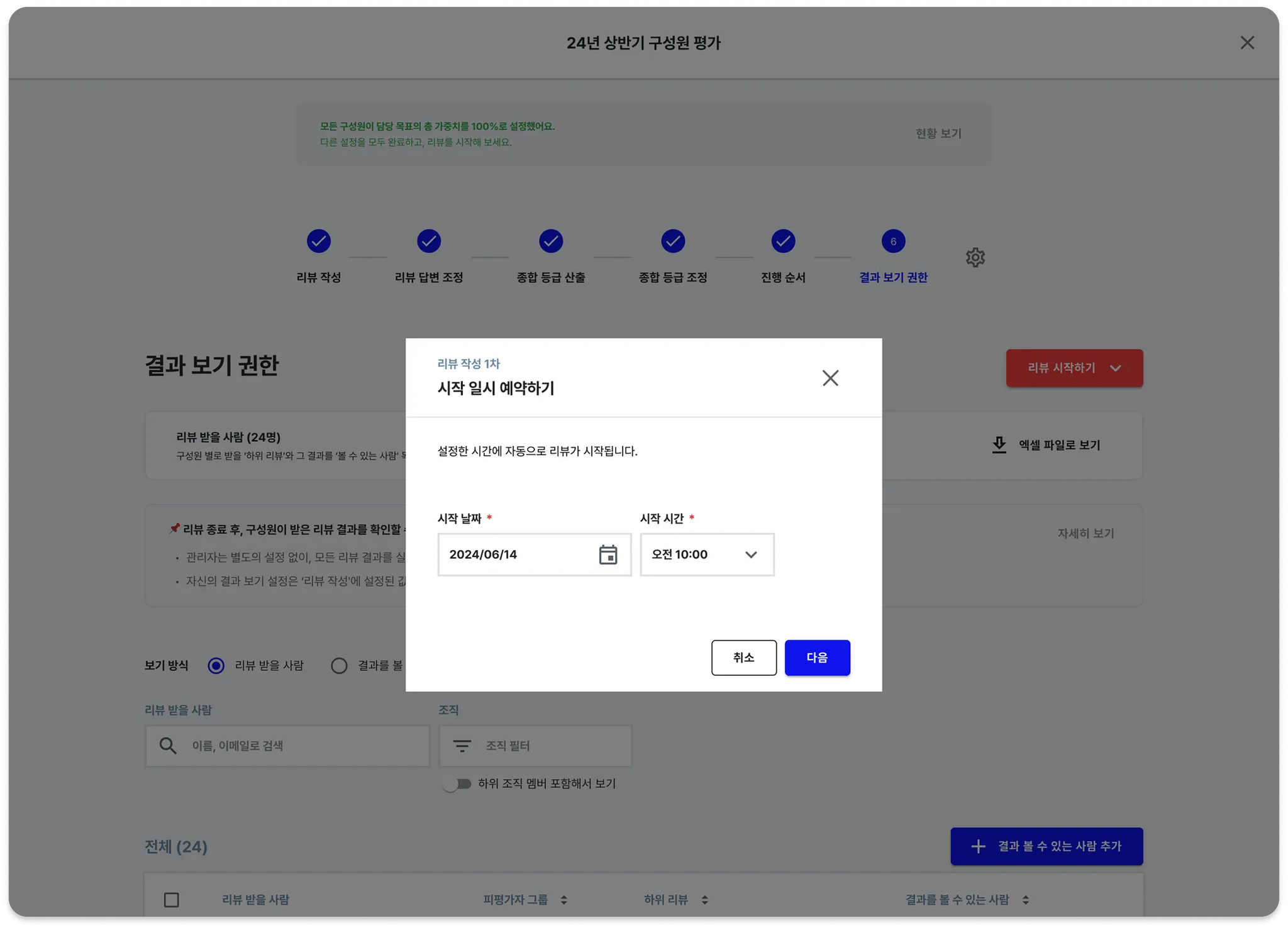The image size is (1288, 928).
Task: Go to completed step 종합 등급 산출
Action: pyautogui.click(x=551, y=241)
